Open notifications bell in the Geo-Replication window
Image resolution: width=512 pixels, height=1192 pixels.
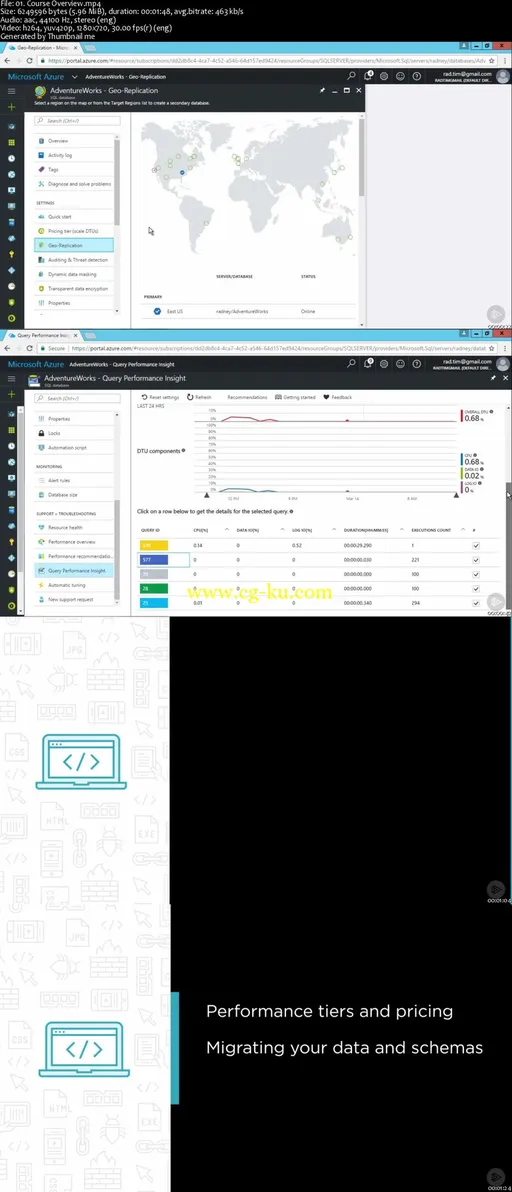click(x=367, y=76)
